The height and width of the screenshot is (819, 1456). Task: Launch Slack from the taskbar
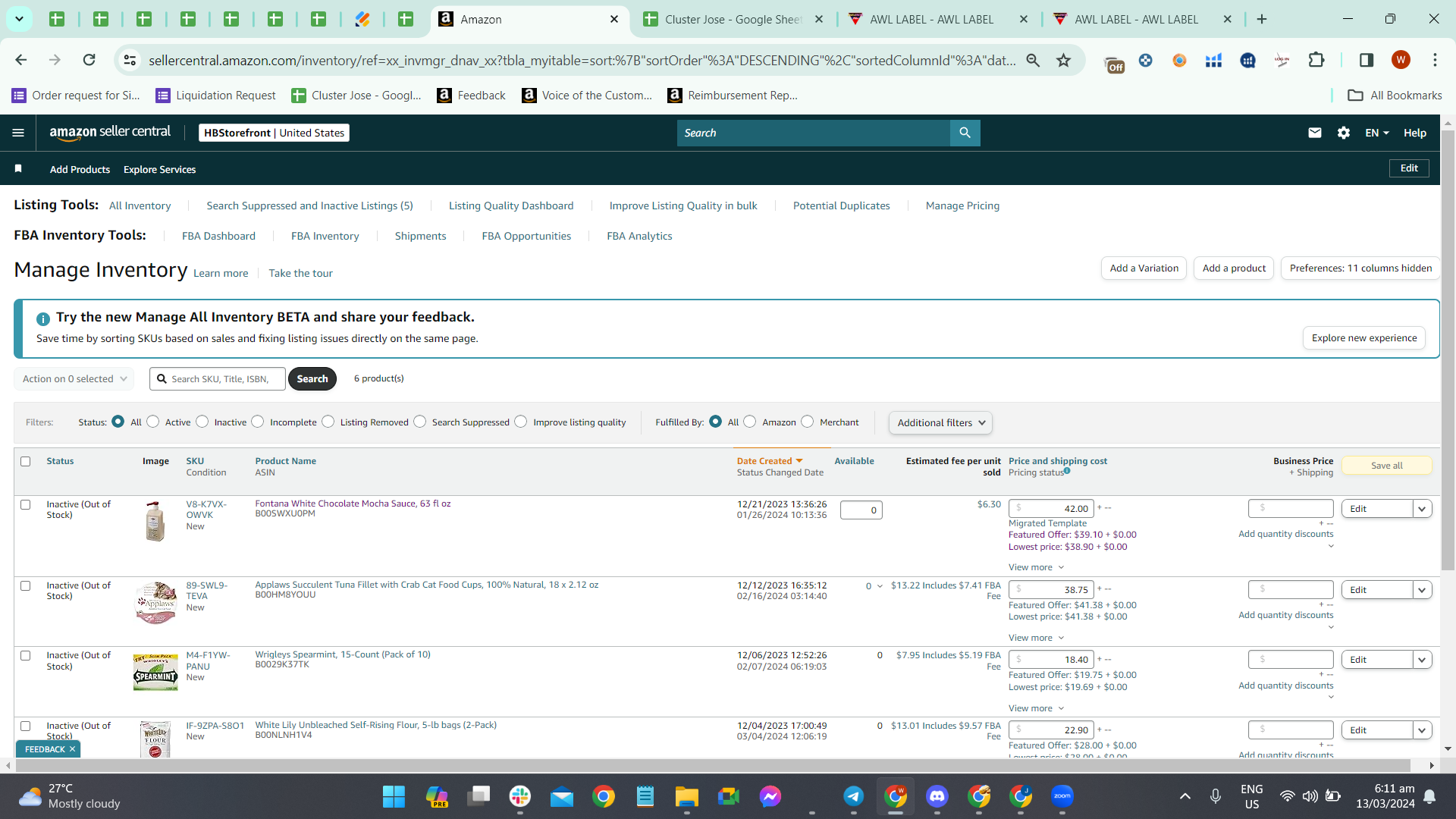pyautogui.click(x=520, y=796)
